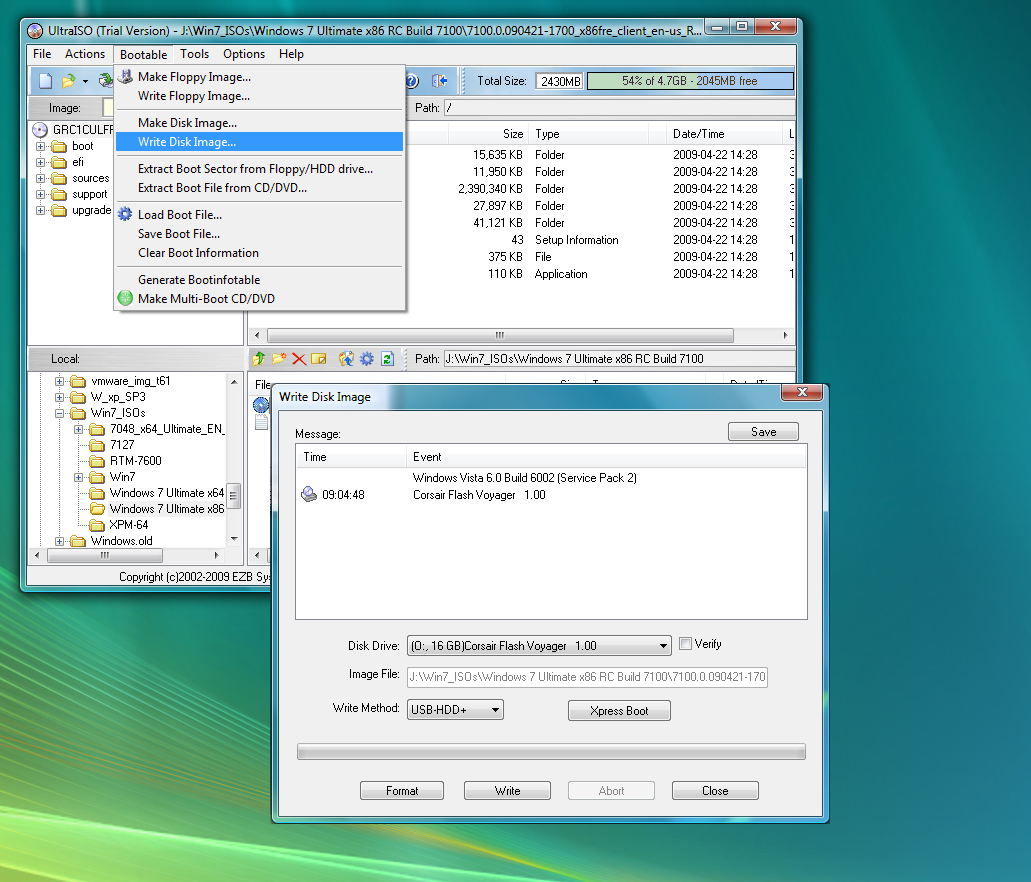Click the write progress bar
This screenshot has height=882, width=1031.
click(551, 752)
